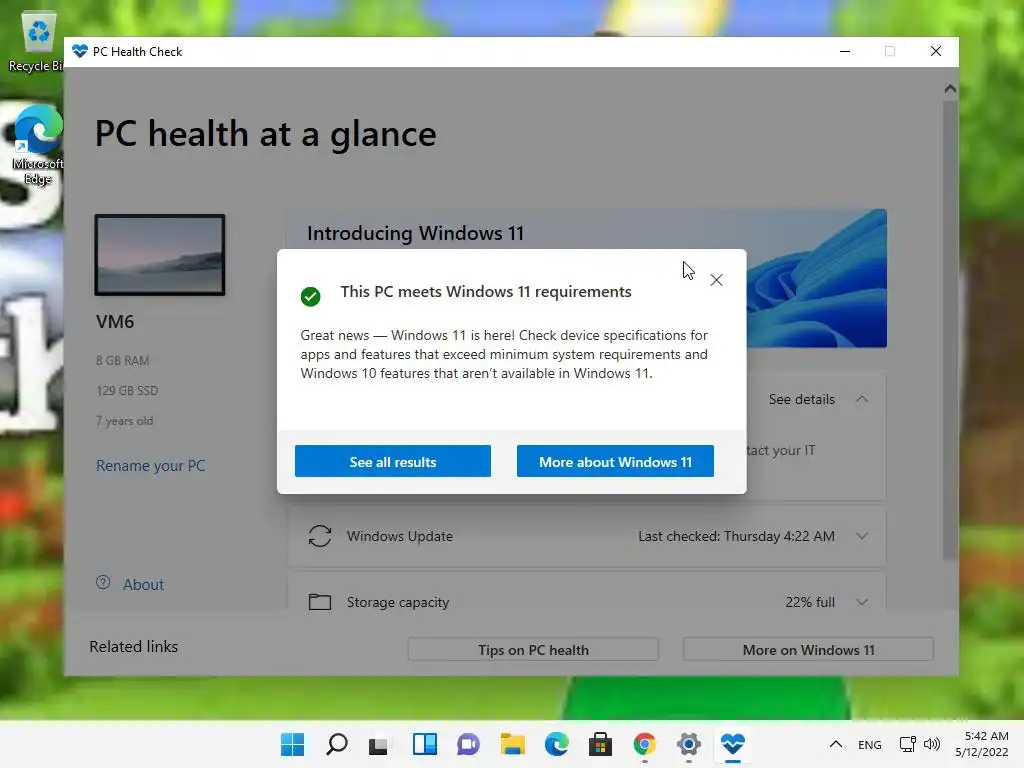Screen dimensions: 1024x768
Task: Collapse the See details chevron
Action: [862, 399]
